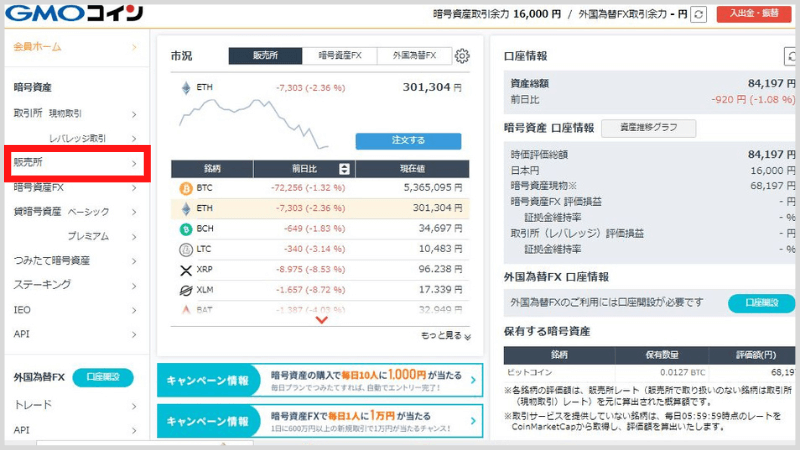This screenshot has height=450, width=800.
Task: Open 暗号資産FX menu item
Action: pos(77,187)
